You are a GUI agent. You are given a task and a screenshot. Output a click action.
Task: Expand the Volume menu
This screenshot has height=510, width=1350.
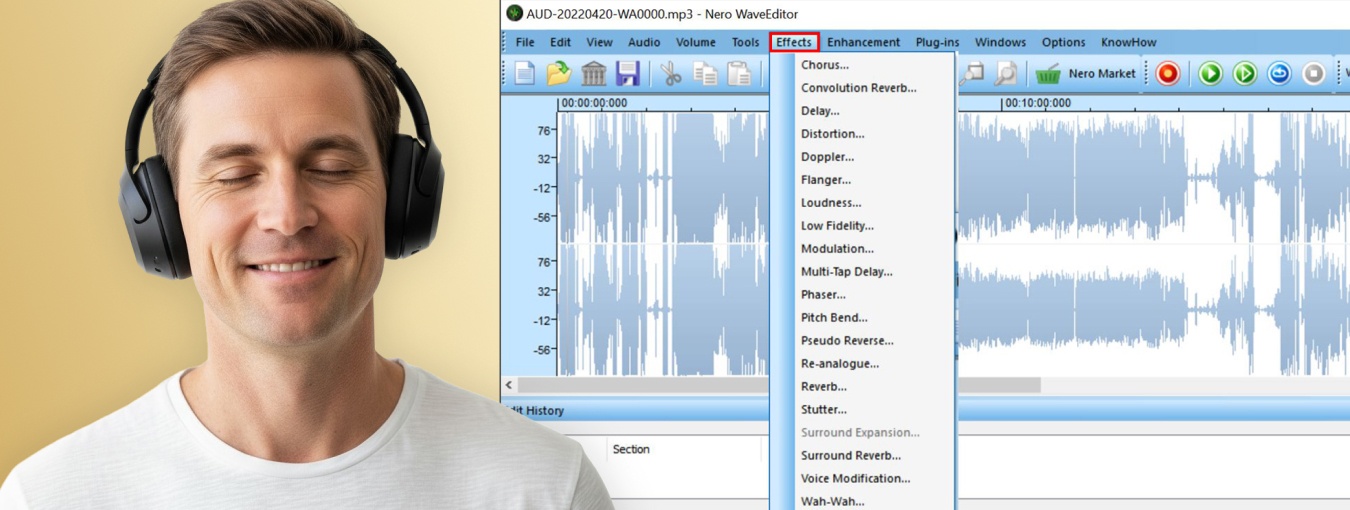tap(695, 42)
